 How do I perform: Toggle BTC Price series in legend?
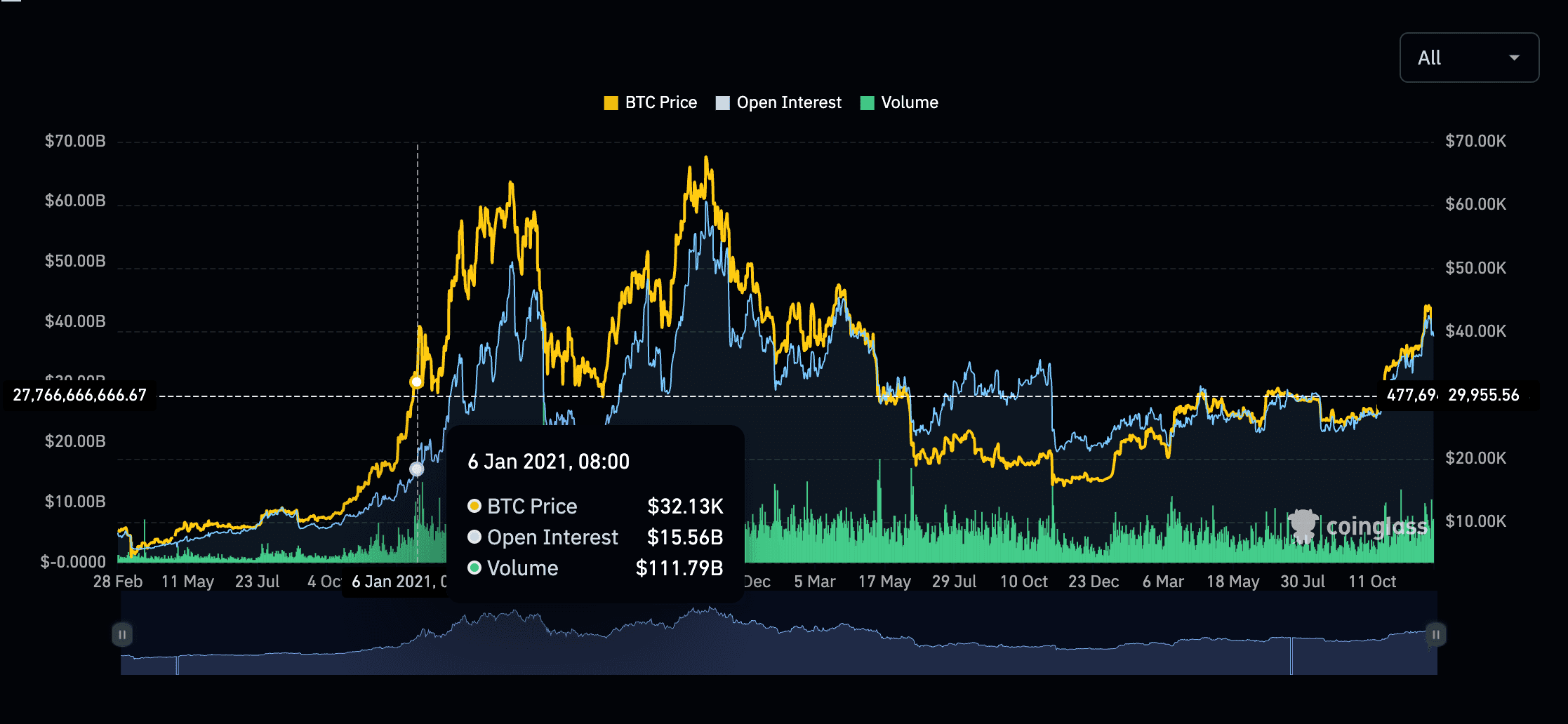pyautogui.click(x=651, y=102)
